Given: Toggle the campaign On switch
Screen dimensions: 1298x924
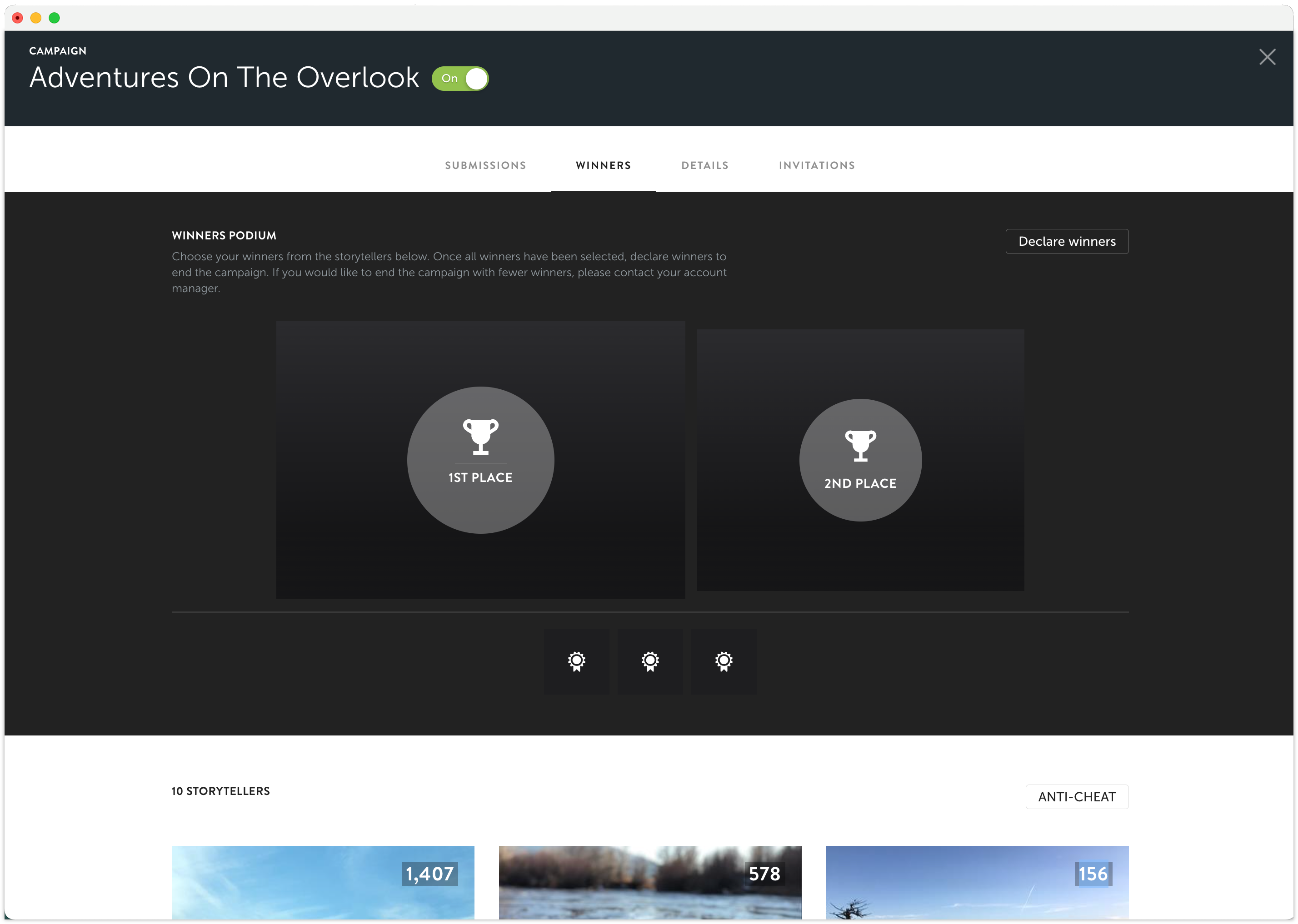Looking at the screenshot, I should click(x=460, y=79).
